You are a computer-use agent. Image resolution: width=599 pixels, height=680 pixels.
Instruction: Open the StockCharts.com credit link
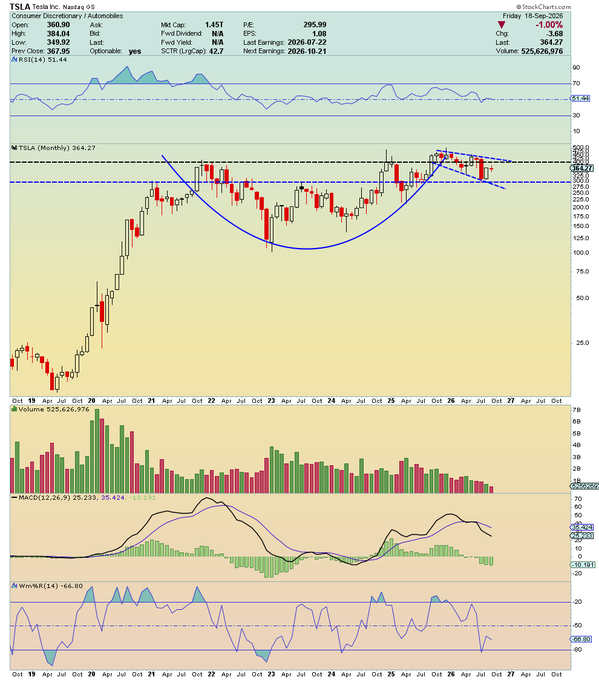543,7
